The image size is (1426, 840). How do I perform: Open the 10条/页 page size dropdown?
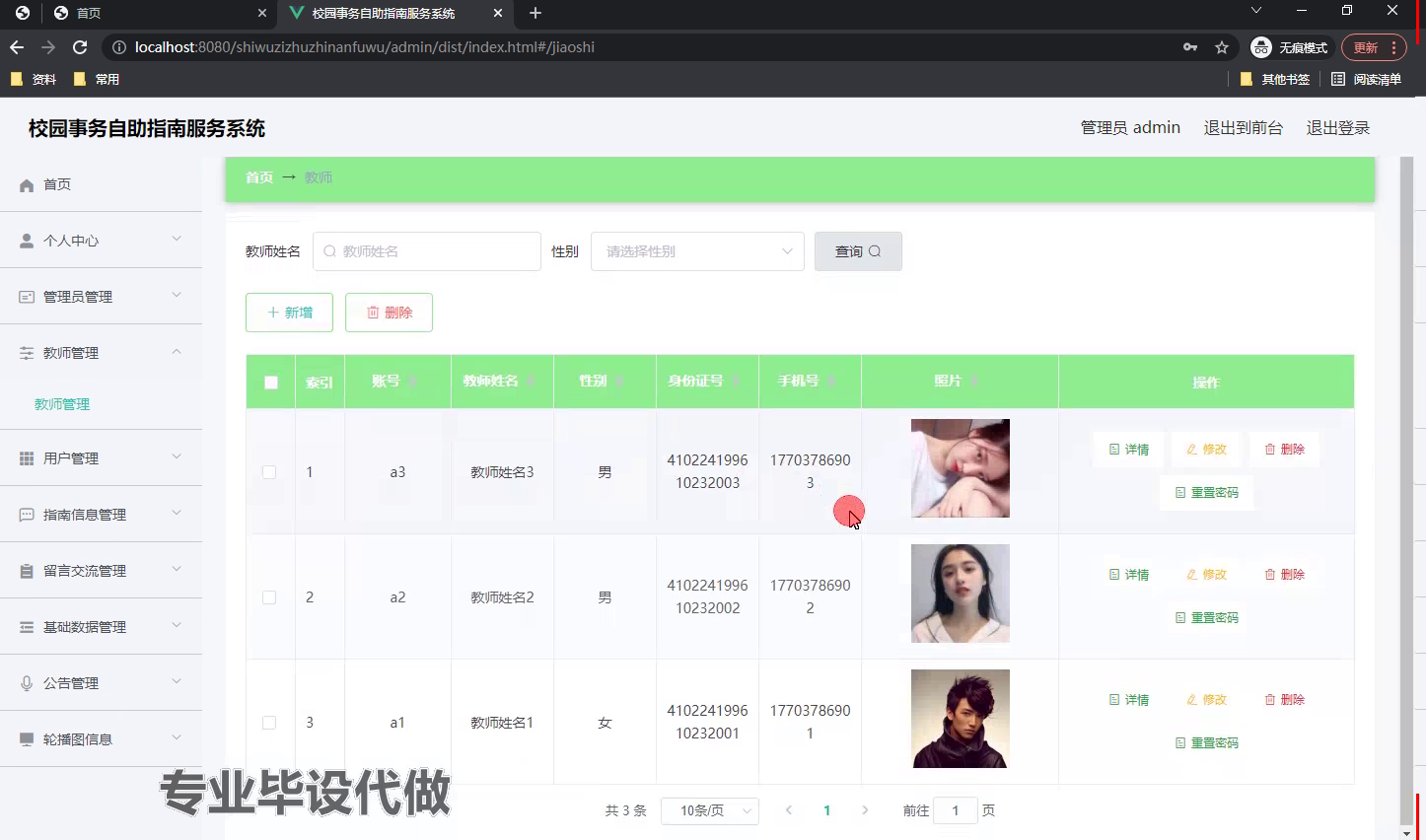[x=710, y=810]
